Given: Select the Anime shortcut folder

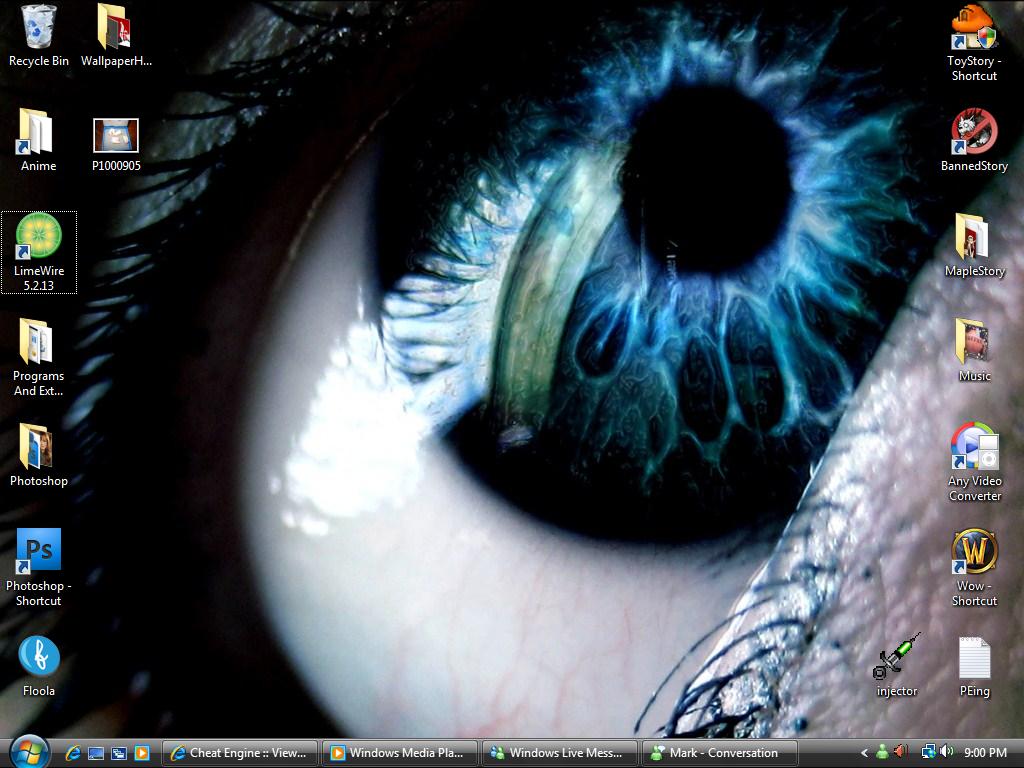Looking at the screenshot, I should point(36,132).
